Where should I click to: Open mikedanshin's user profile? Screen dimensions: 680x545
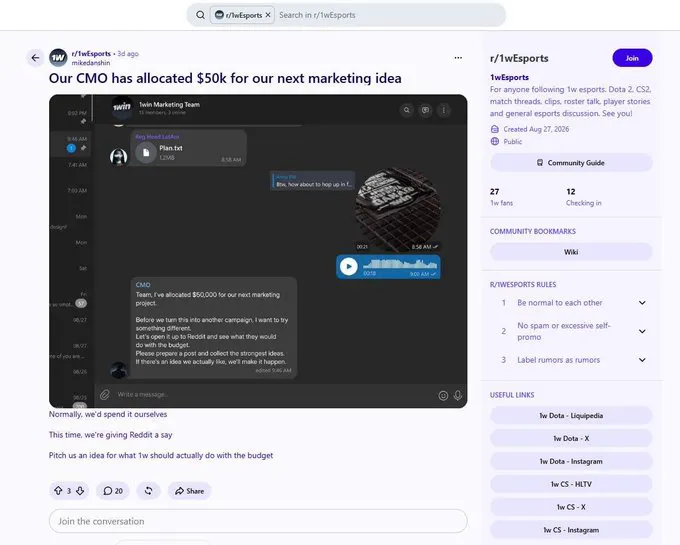pos(91,63)
